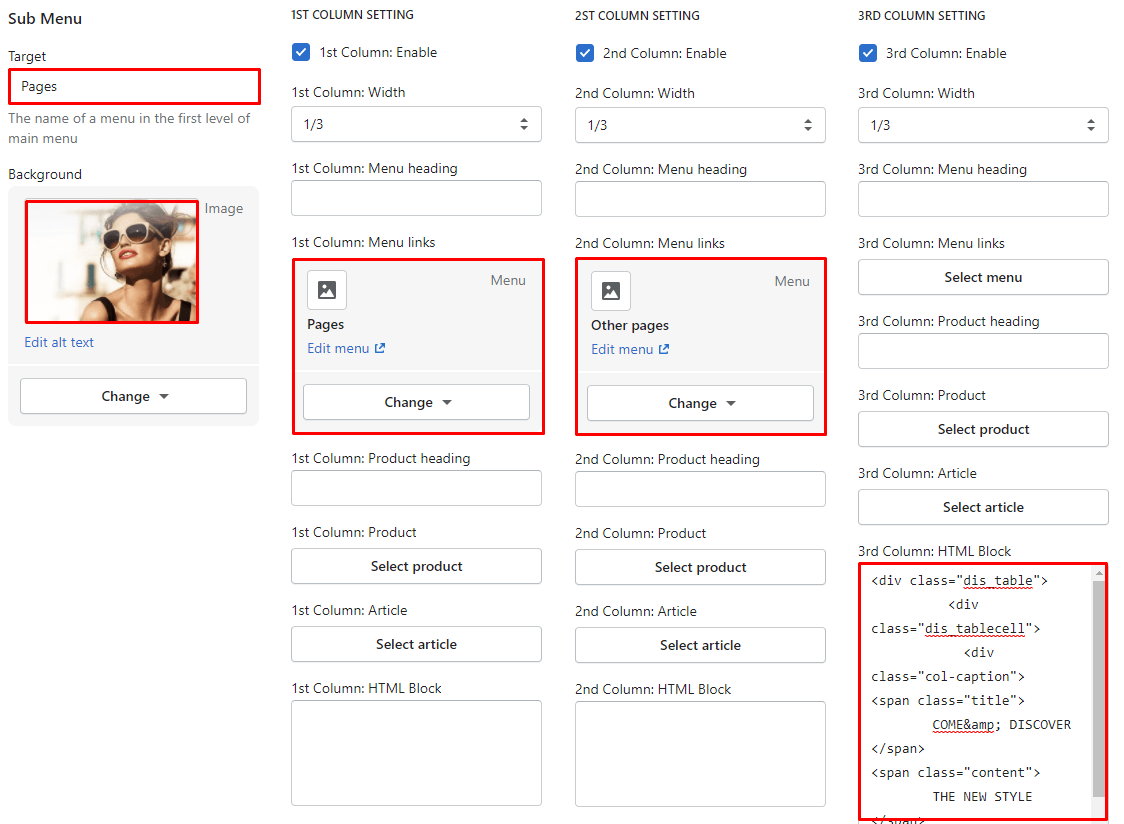Open Edit menu link for Other pages
The image size is (1124, 824).
coord(622,349)
